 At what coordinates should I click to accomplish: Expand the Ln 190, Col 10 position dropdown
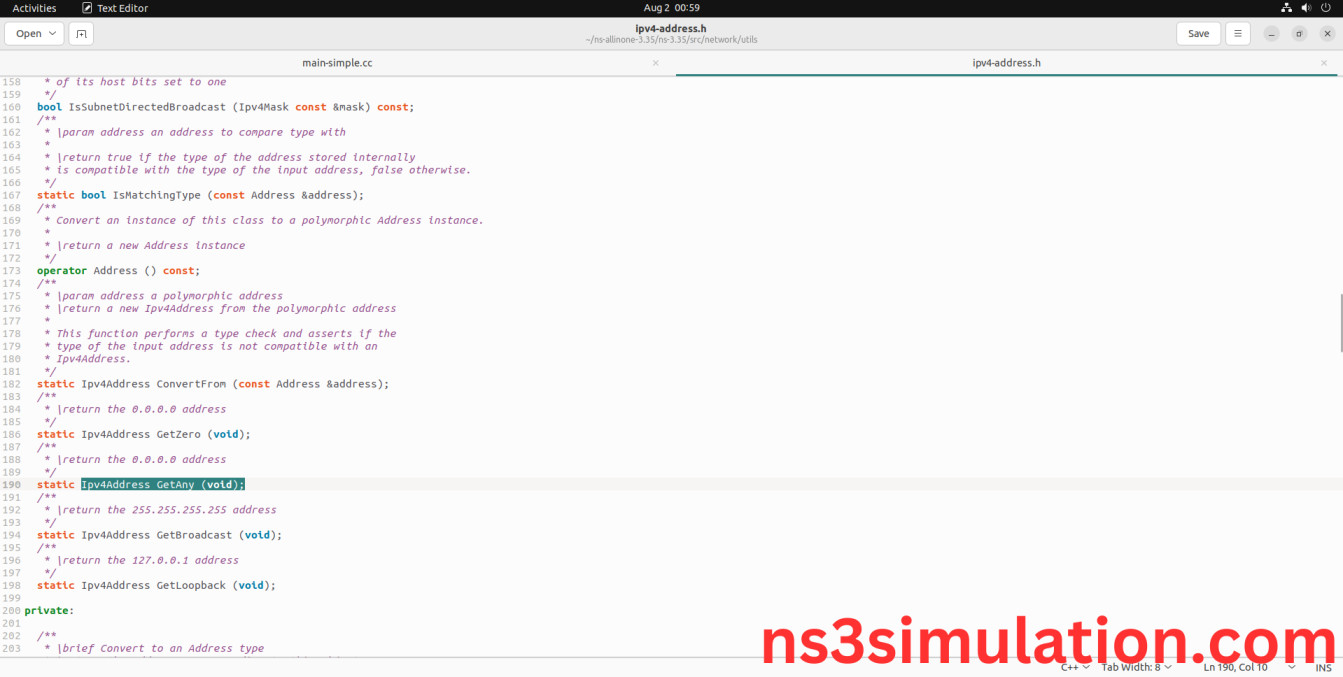pos(1248,667)
